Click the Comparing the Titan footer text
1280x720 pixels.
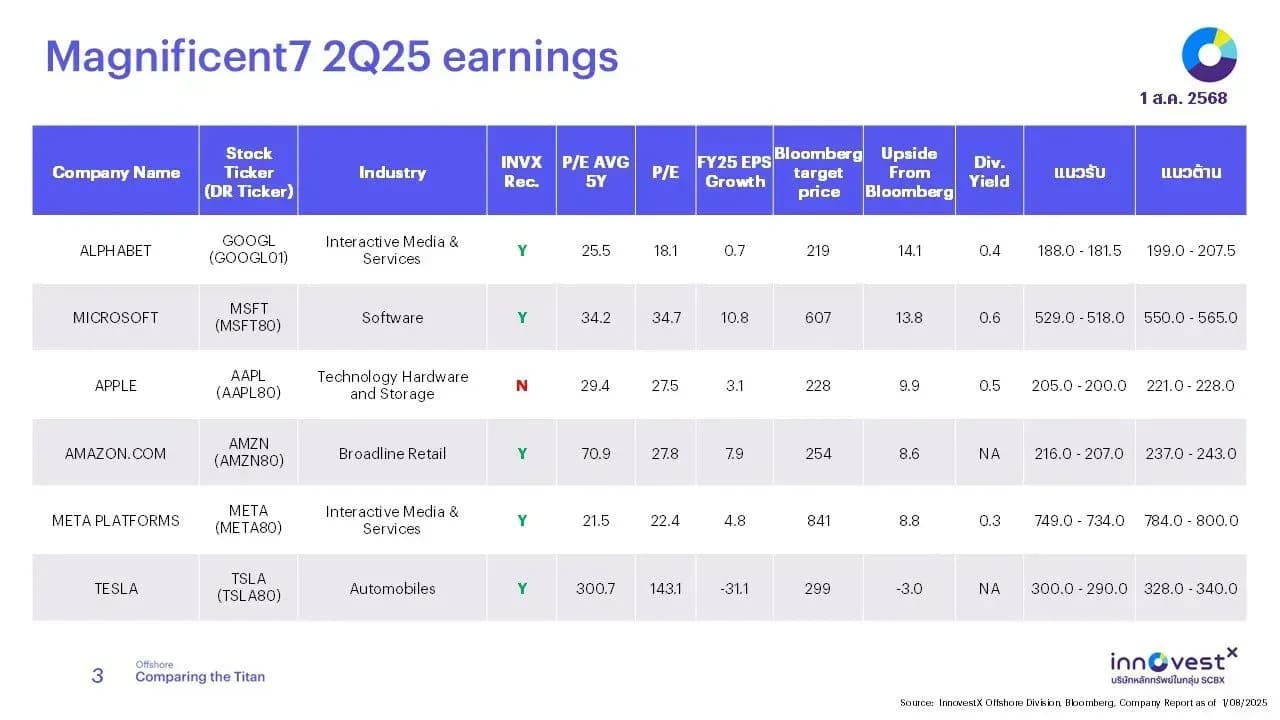pos(200,677)
